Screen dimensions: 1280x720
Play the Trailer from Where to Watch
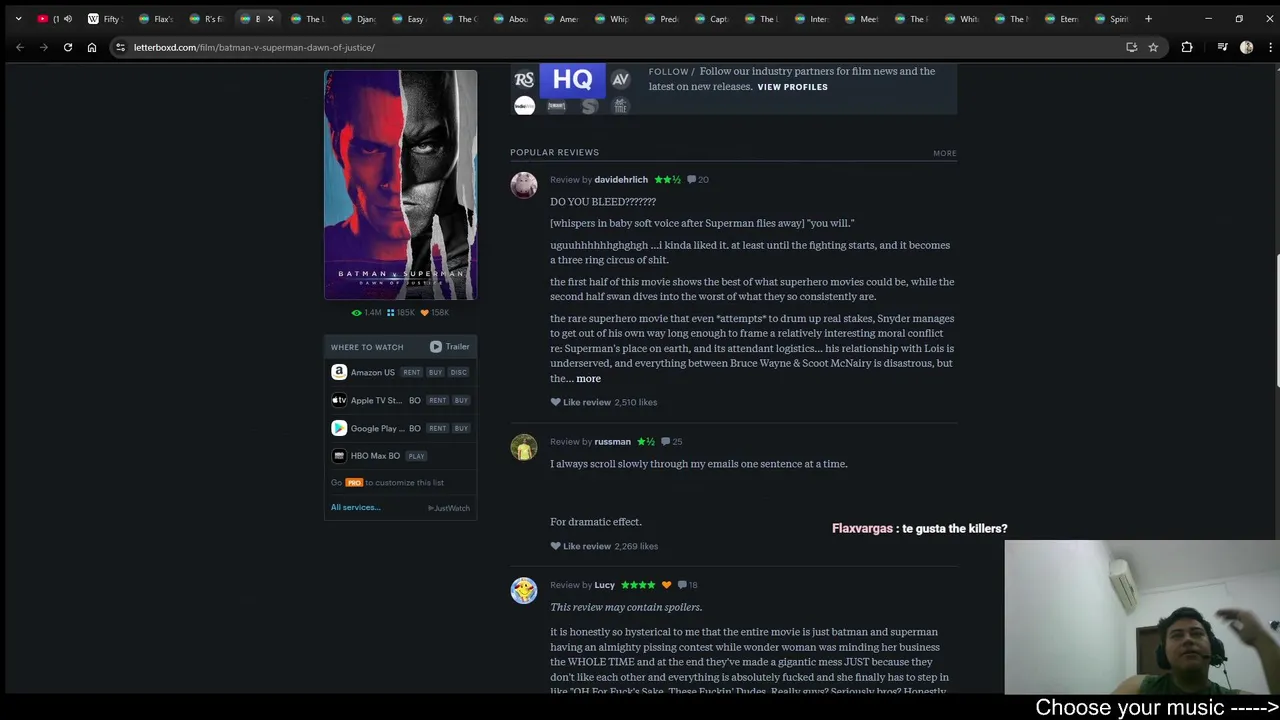450,347
